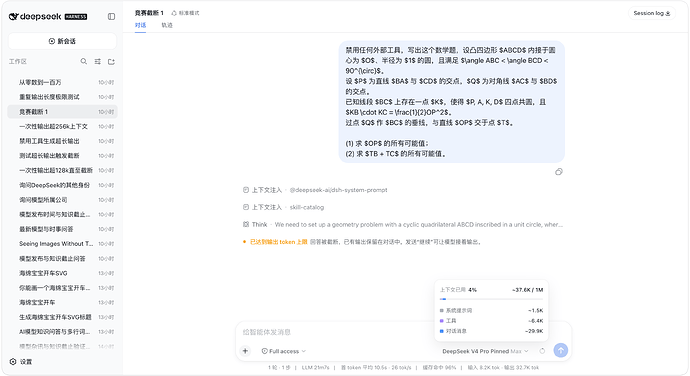Screen dimensions: 690x376
Task: Open conversation 最新模型与时事问答
Action: (x=62, y=229)
